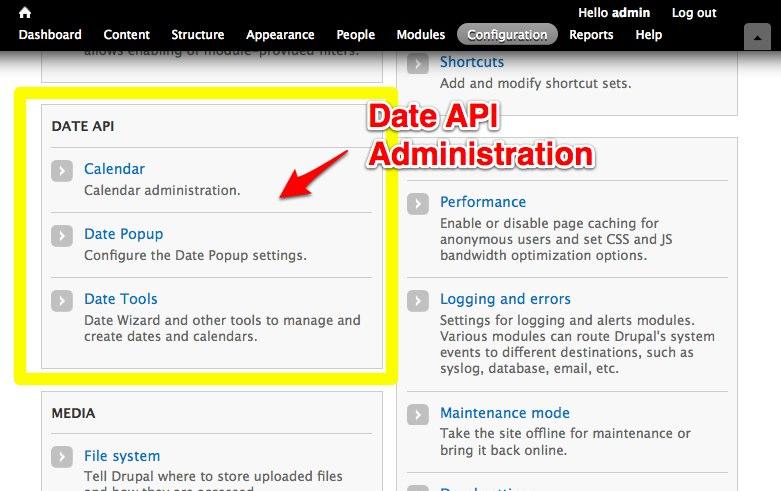Click the arrow icon beside Calendar
Image resolution: width=781 pixels, height=491 pixels.
(x=62, y=171)
